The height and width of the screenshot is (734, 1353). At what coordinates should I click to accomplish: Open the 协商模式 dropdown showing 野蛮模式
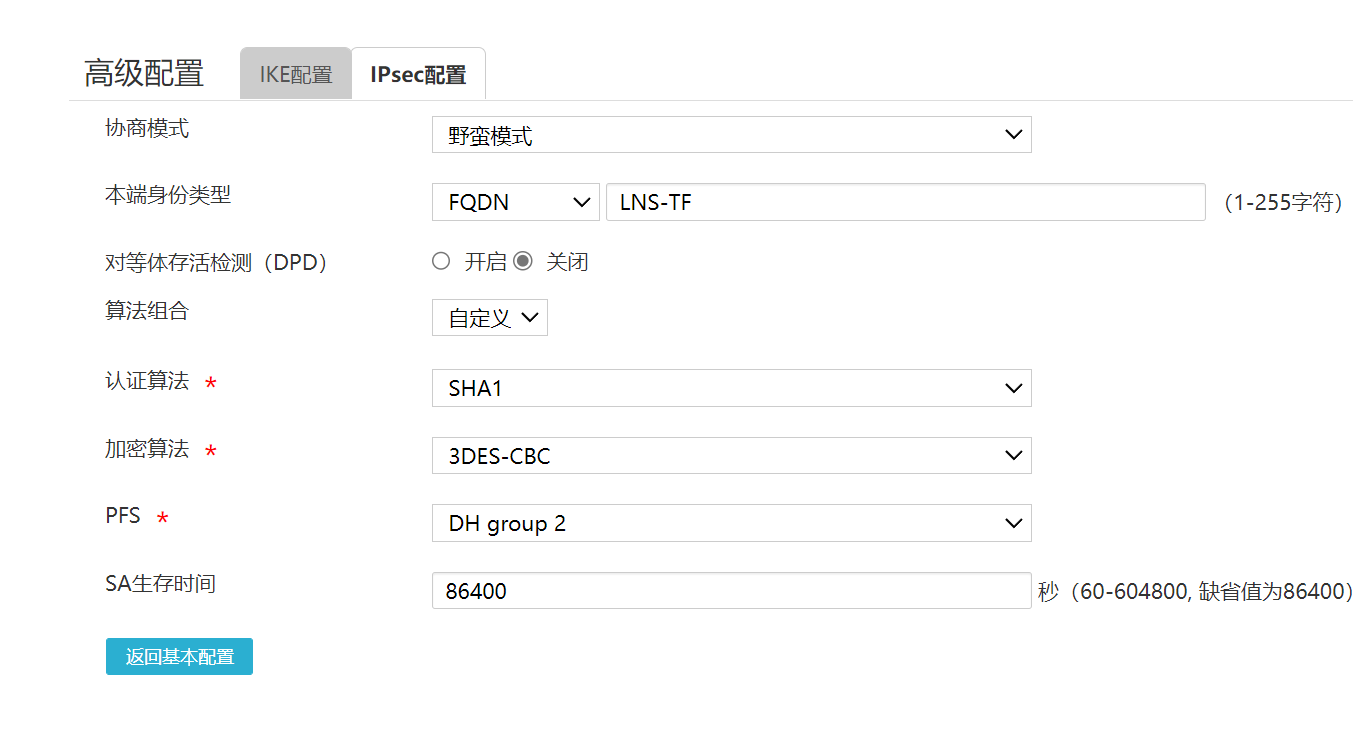coord(731,135)
